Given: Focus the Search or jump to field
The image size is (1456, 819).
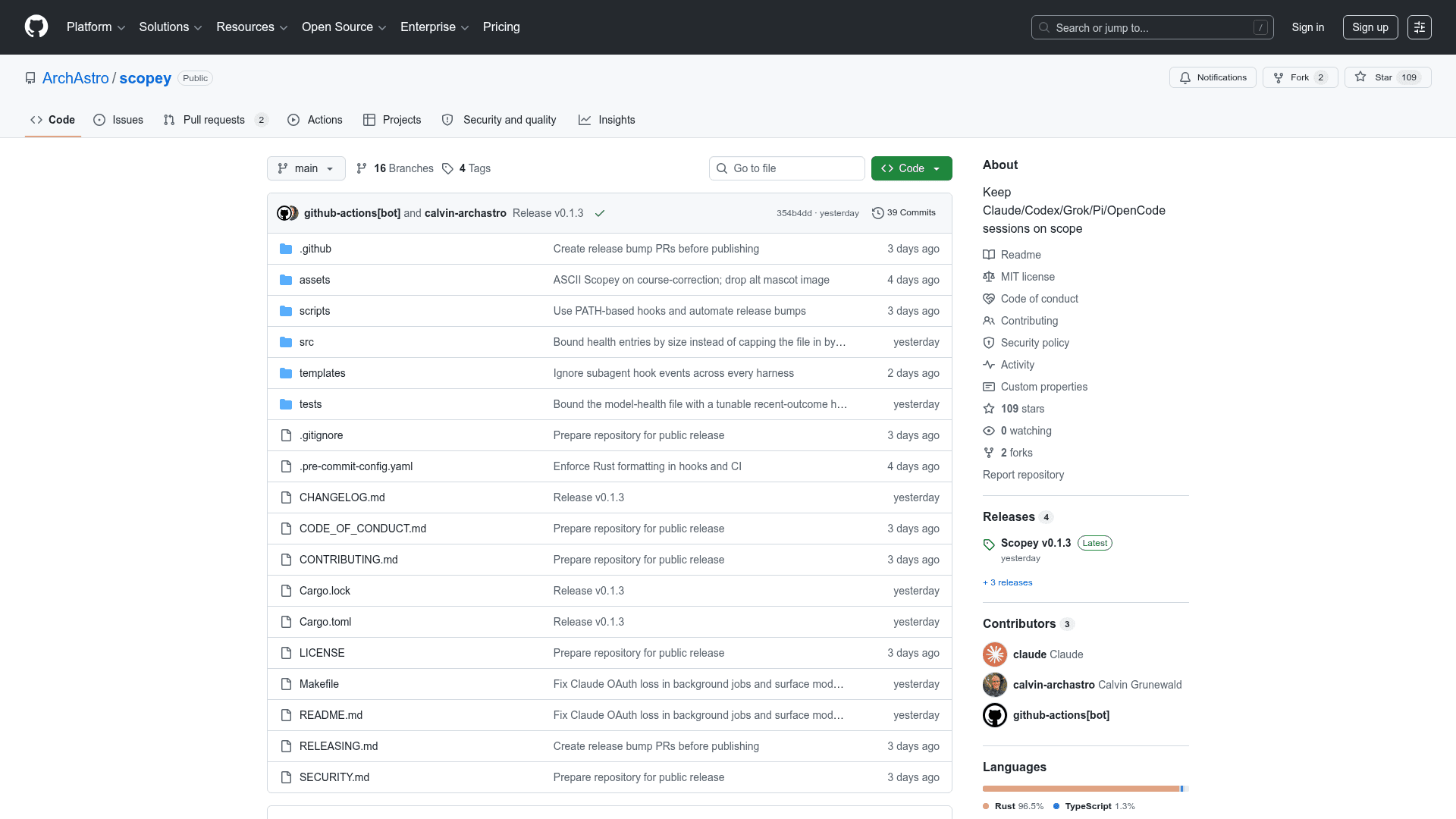Looking at the screenshot, I should 1152,27.
